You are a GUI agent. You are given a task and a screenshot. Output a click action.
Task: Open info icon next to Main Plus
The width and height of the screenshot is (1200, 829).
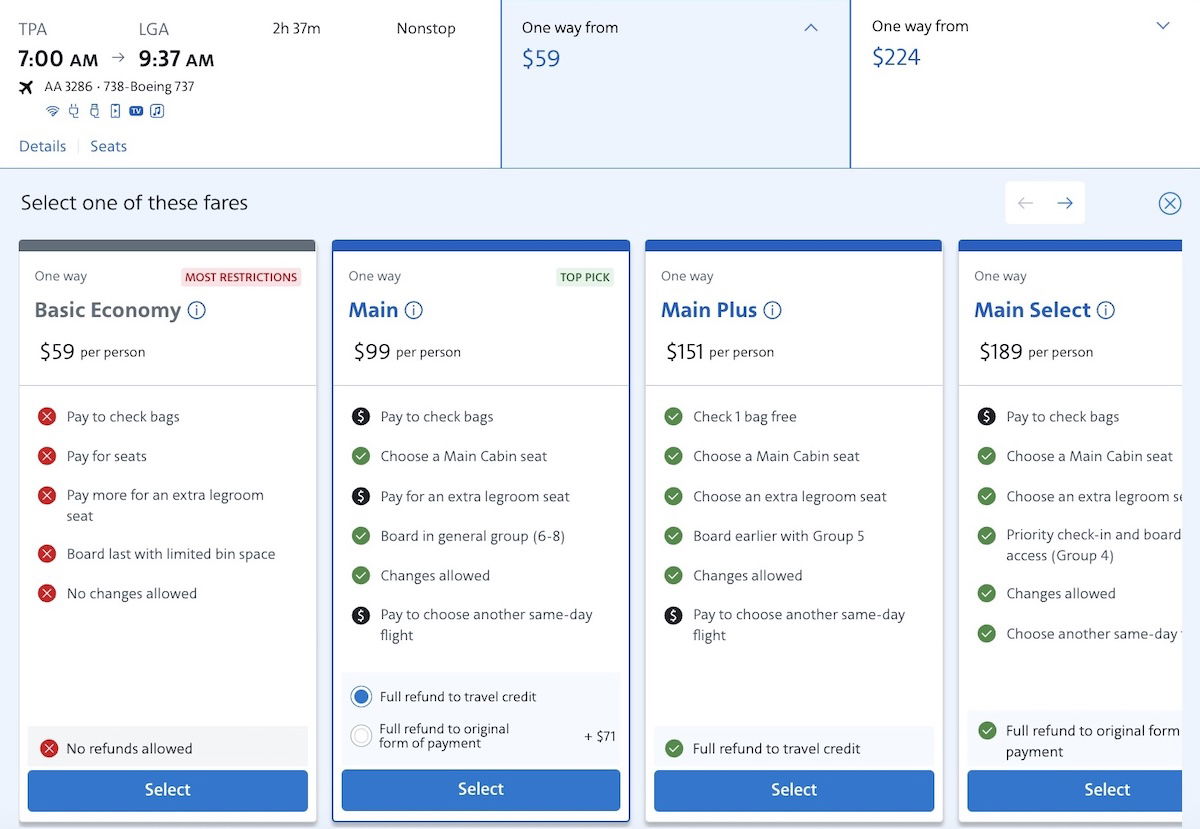tap(772, 310)
